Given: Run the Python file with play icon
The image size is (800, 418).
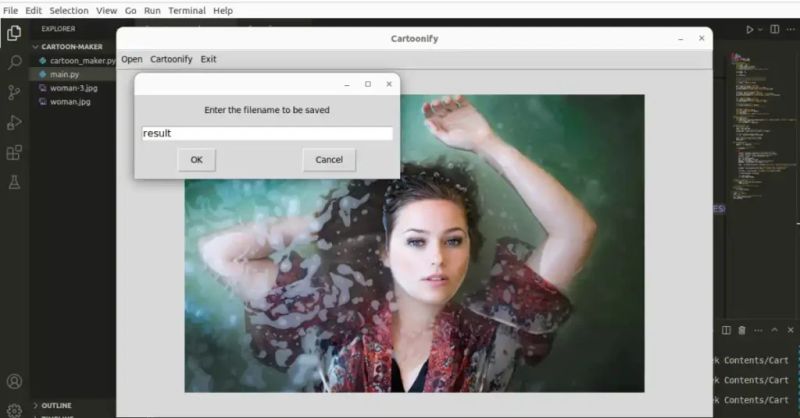Looking at the screenshot, I should coord(749,30).
